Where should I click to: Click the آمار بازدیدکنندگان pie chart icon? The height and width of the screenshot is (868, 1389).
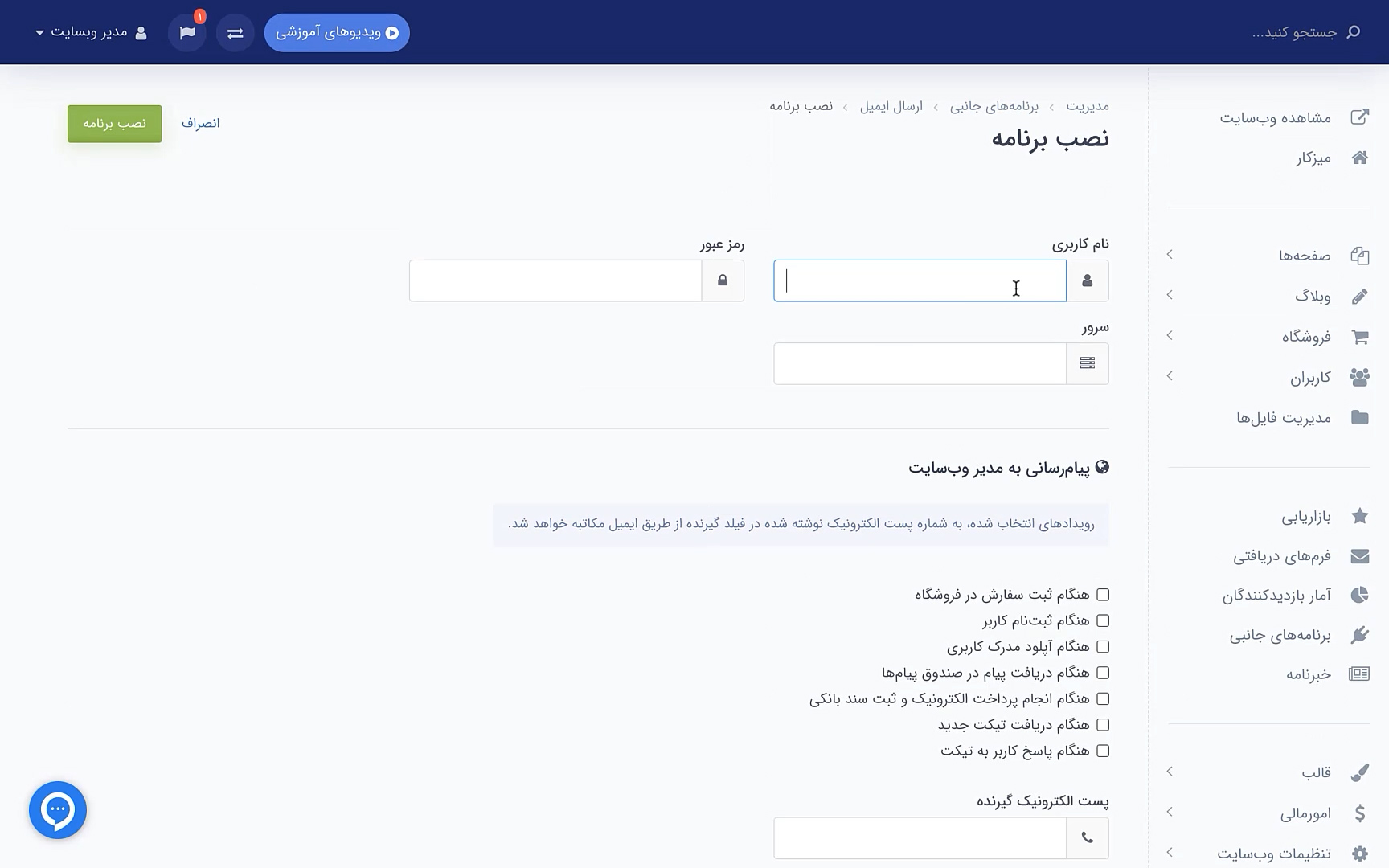[1359, 595]
